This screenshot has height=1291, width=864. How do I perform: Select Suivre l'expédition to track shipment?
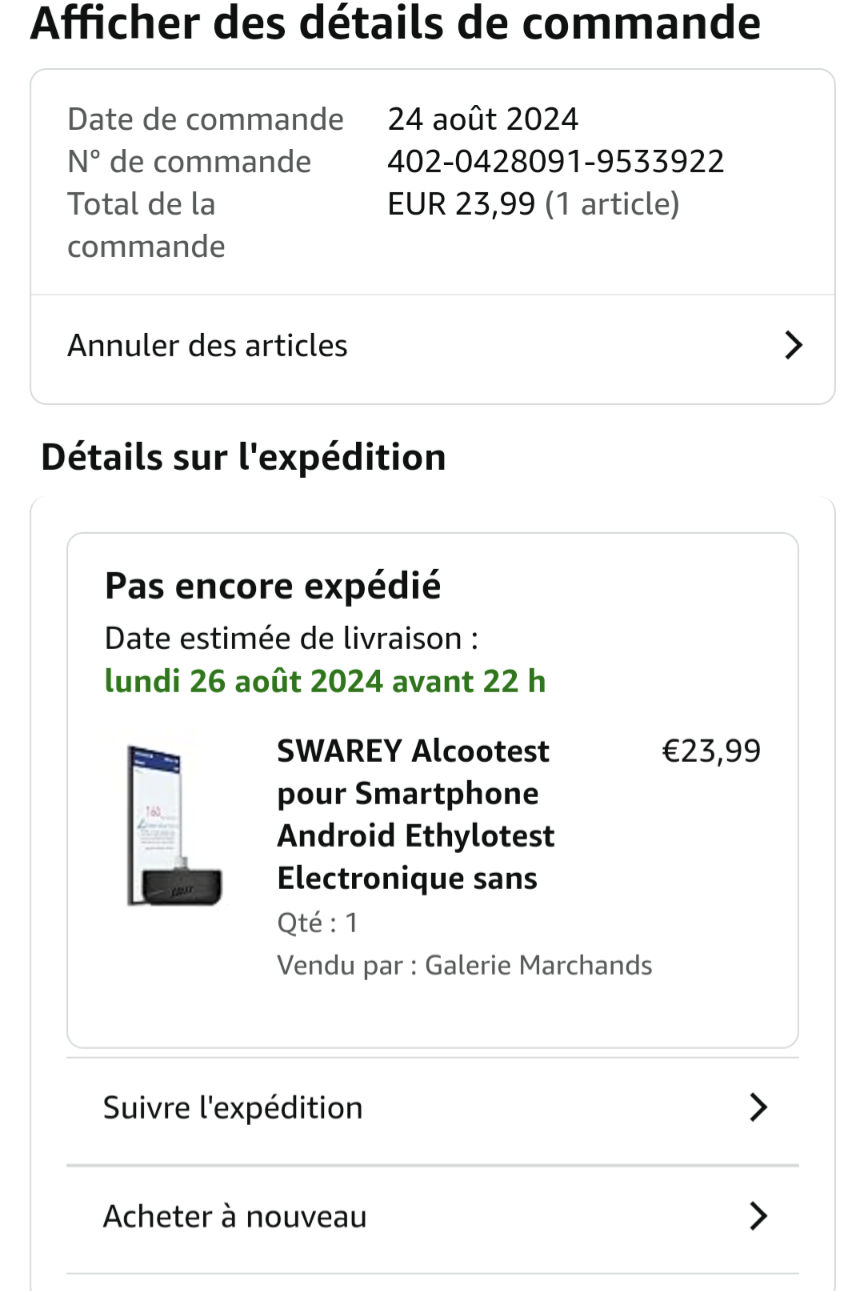coord(233,1108)
